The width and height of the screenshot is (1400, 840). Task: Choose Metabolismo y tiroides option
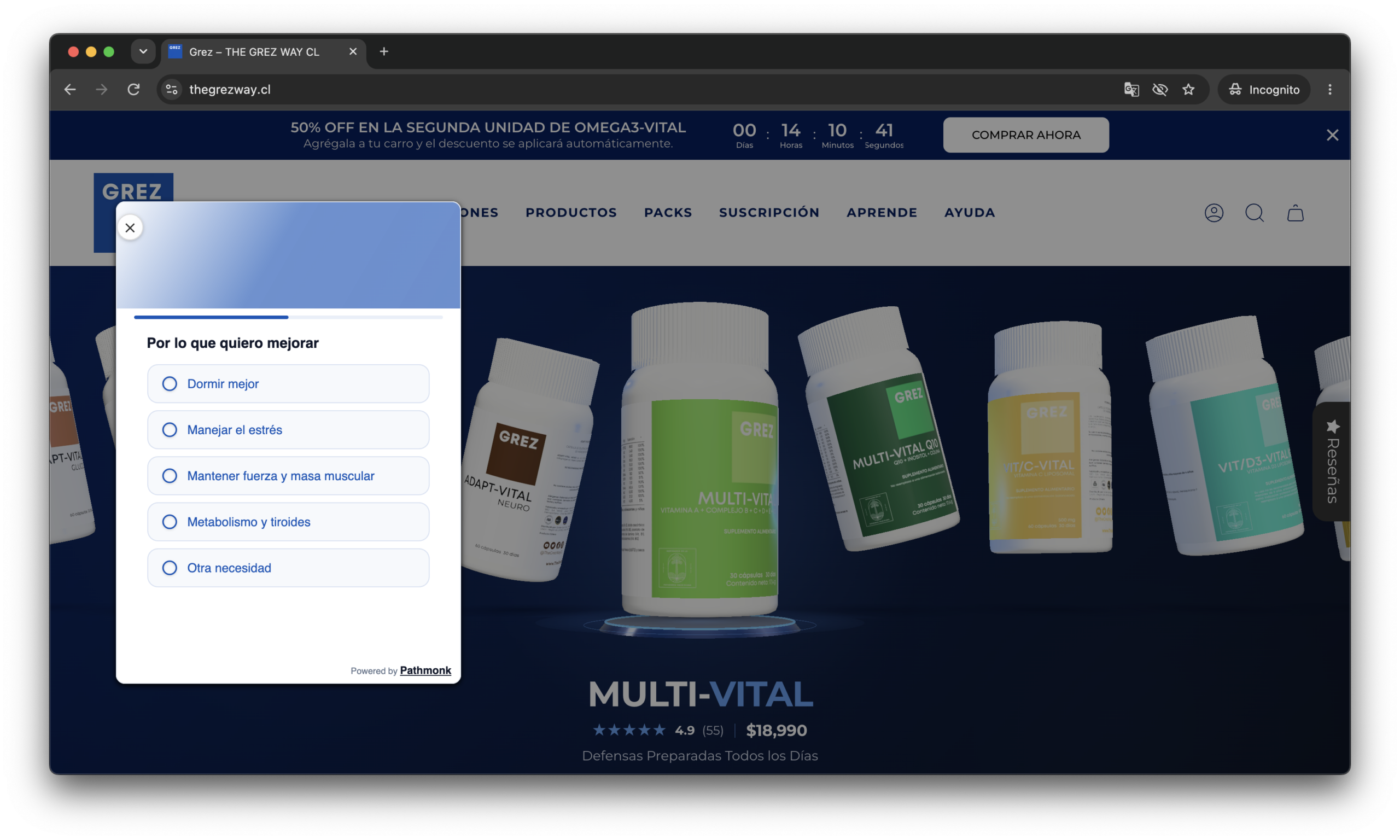[288, 522]
